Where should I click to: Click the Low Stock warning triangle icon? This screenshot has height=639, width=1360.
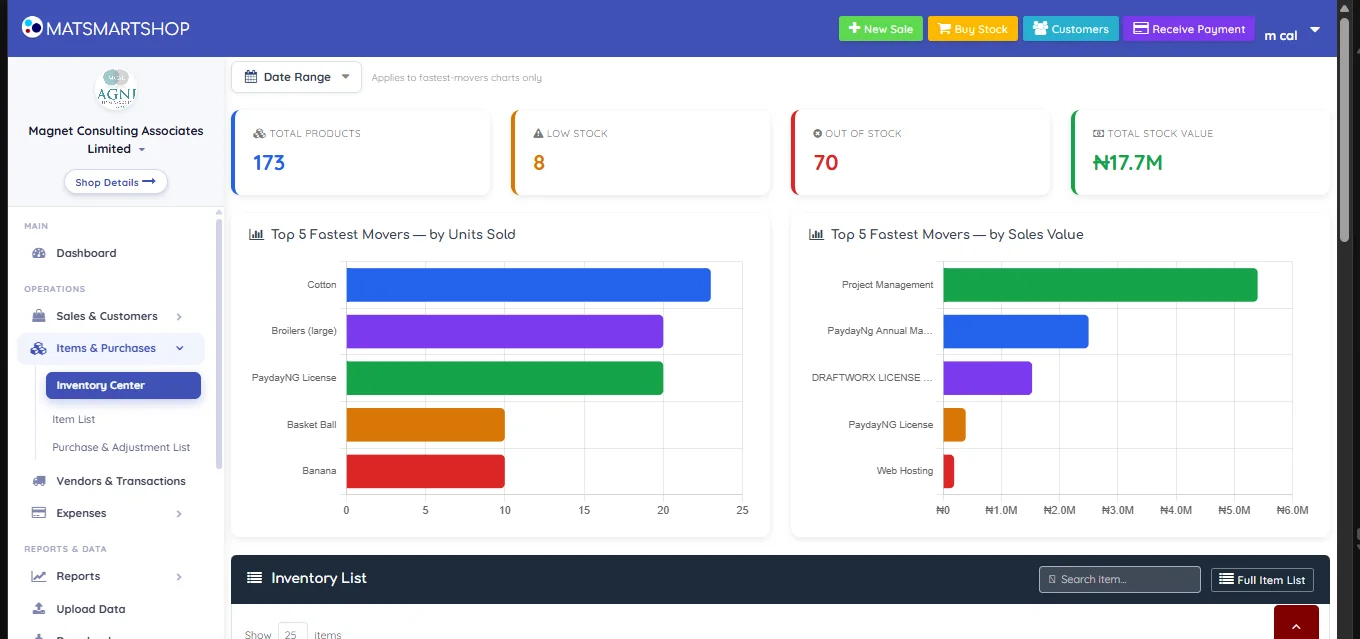point(538,133)
